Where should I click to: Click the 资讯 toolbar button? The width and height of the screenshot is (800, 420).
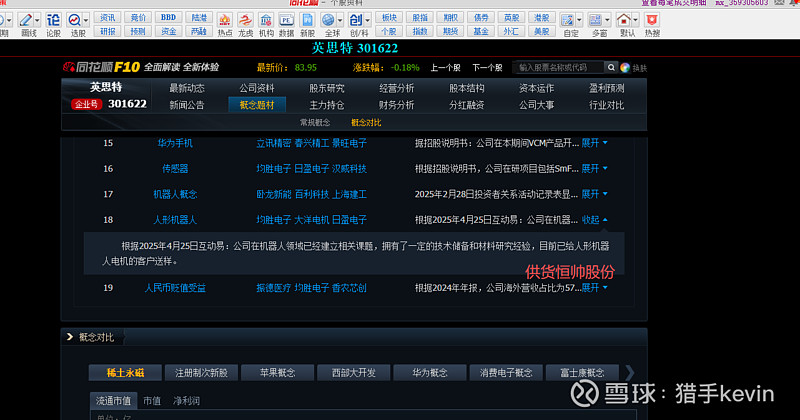pos(108,17)
